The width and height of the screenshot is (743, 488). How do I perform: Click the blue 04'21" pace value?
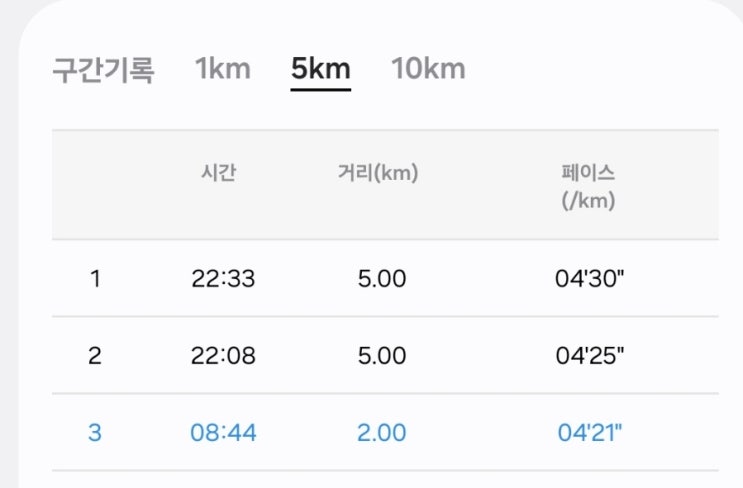click(588, 433)
